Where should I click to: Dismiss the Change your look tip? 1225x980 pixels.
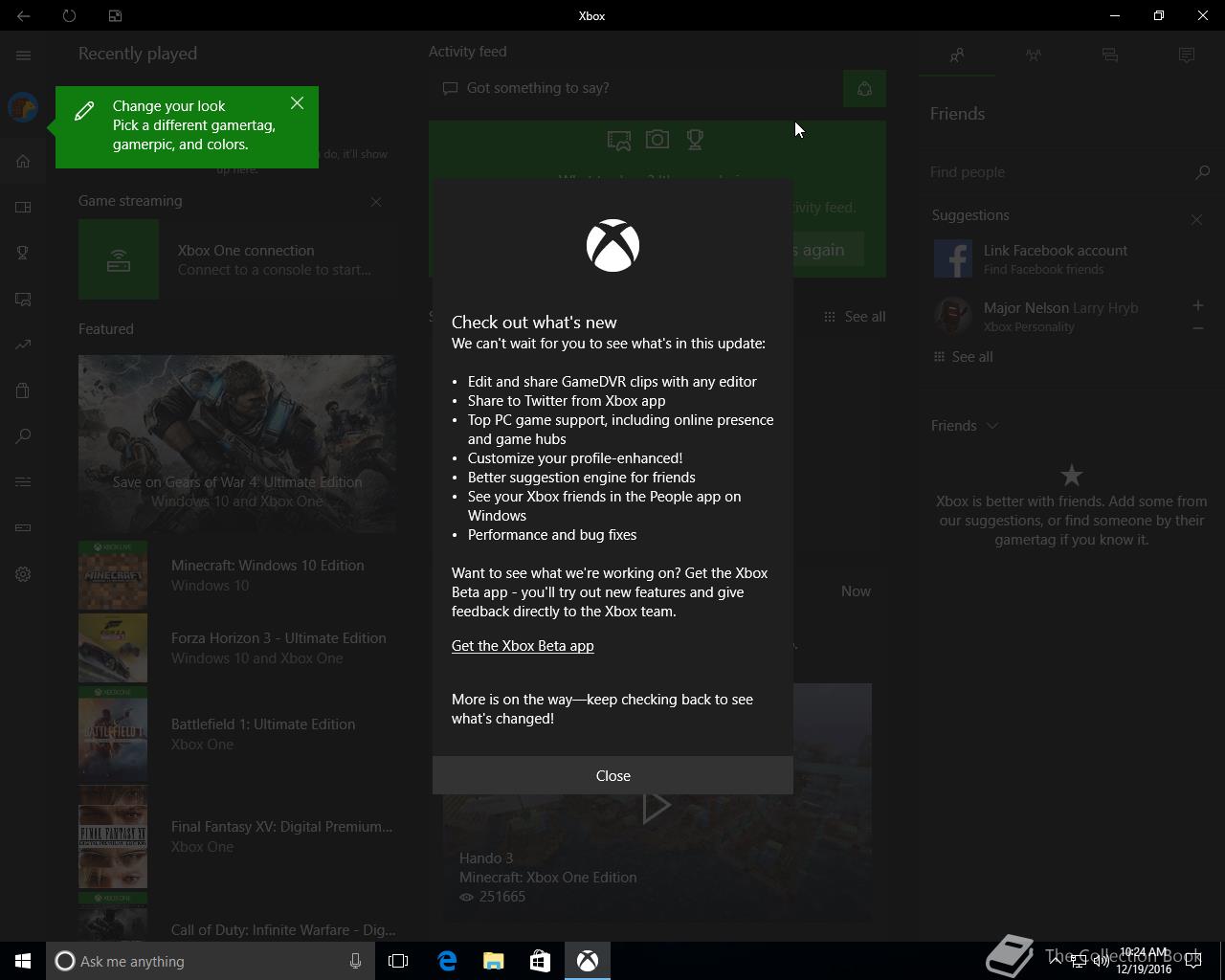click(x=297, y=103)
